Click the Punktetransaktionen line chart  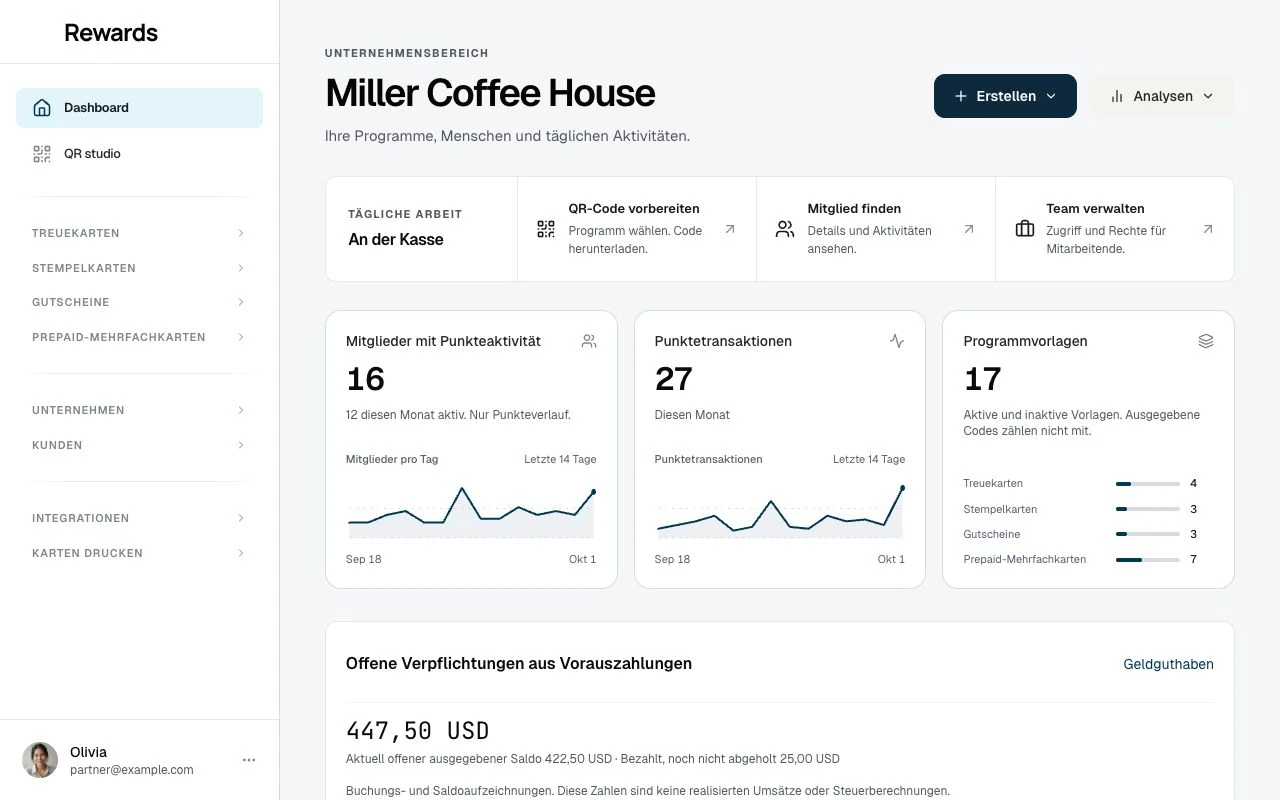[780, 512]
